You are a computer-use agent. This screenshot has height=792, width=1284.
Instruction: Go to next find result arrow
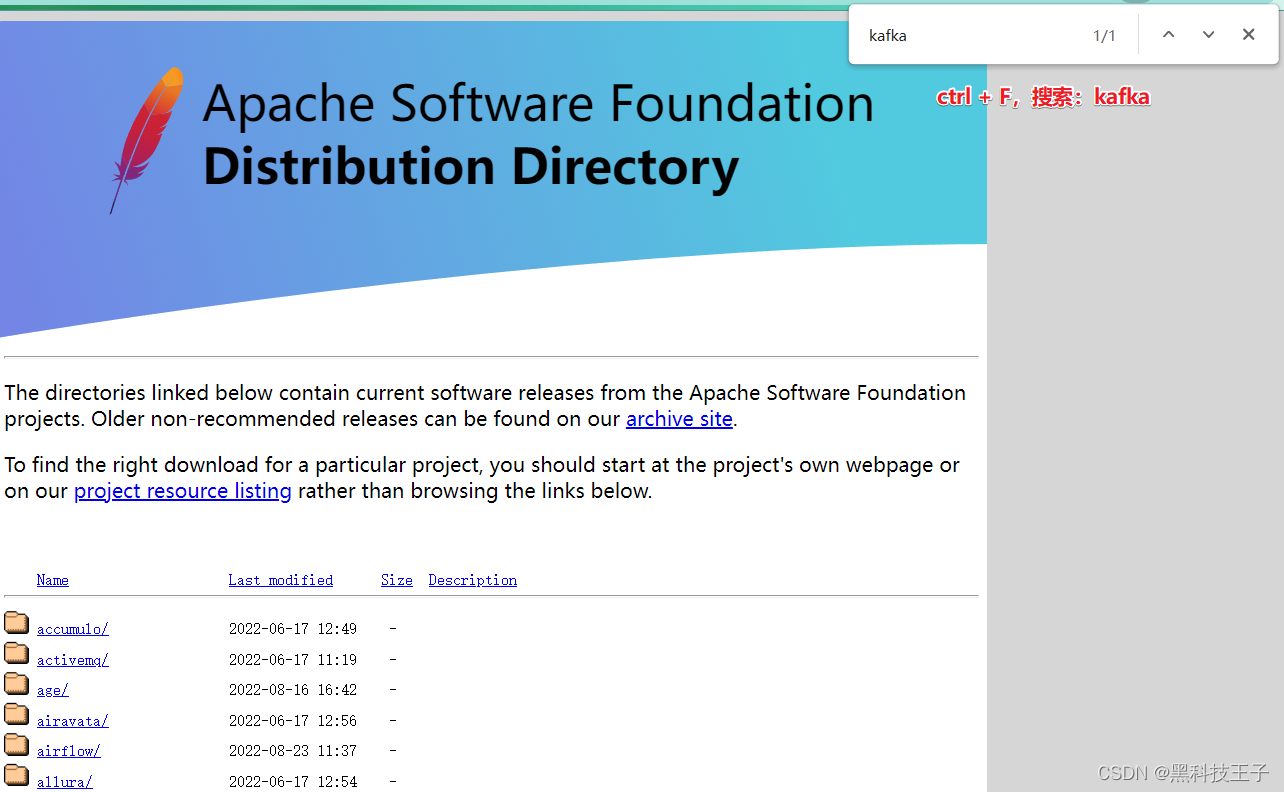click(1208, 35)
